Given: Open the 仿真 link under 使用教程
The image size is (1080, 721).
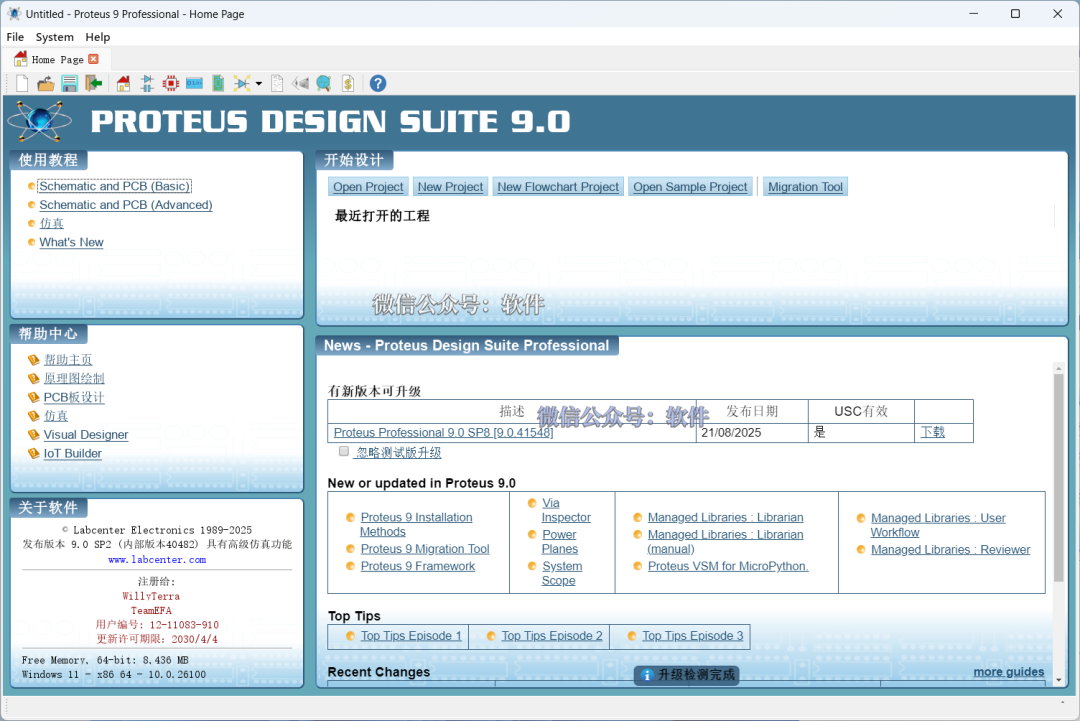Looking at the screenshot, I should pyautogui.click(x=52, y=223).
